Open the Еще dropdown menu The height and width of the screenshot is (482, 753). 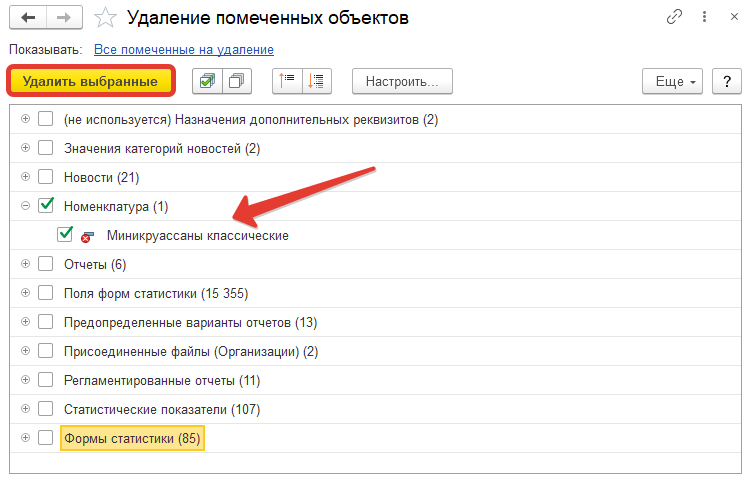[672, 81]
